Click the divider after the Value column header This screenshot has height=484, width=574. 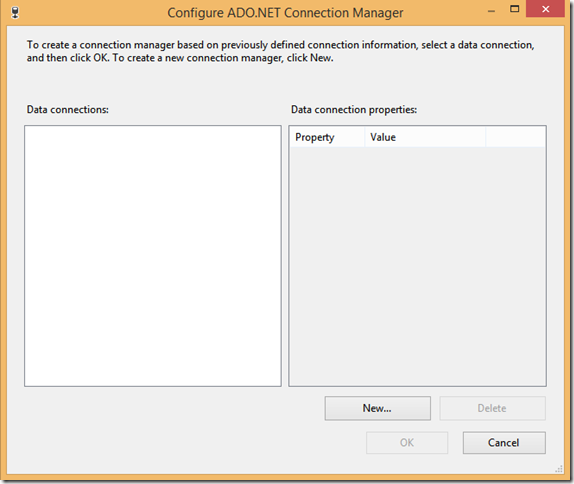[485, 137]
